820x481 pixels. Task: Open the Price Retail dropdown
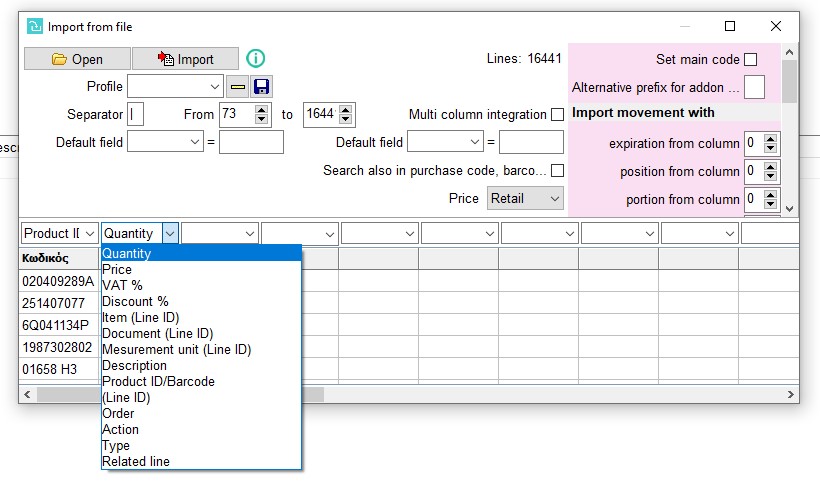tap(525, 199)
